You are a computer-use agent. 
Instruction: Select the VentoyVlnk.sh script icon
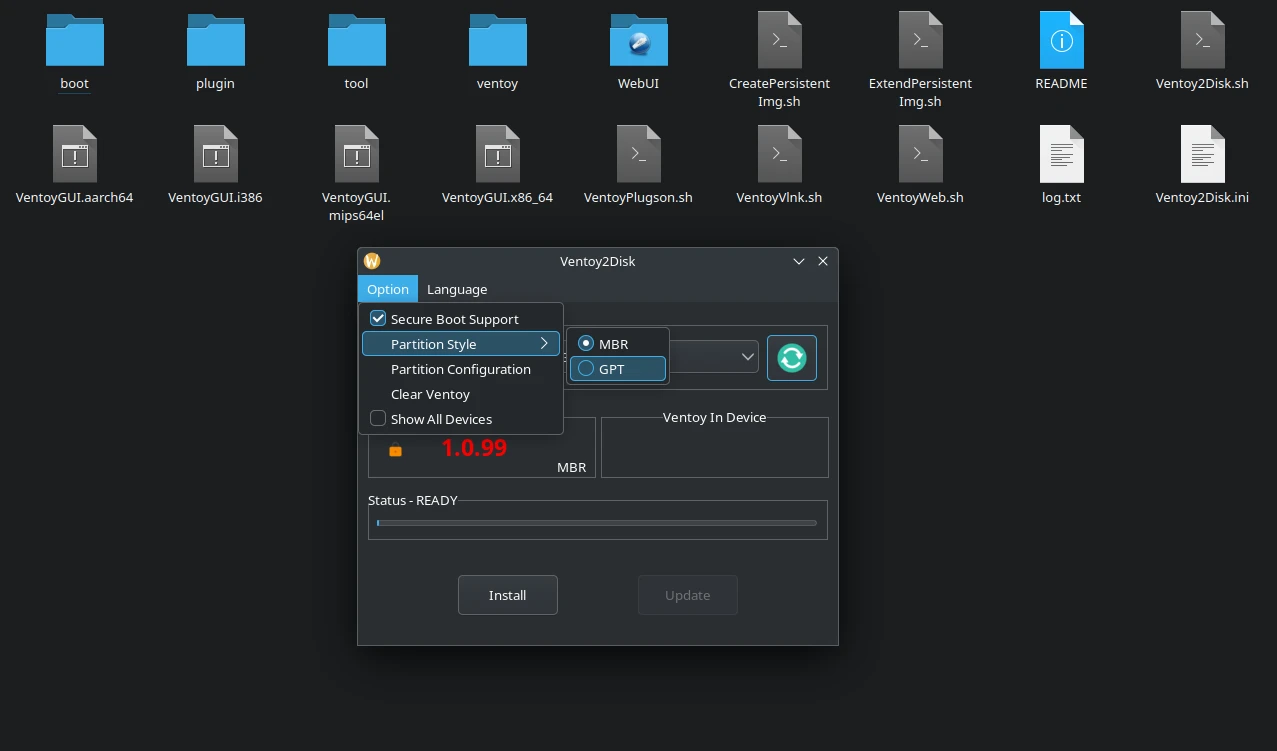[780, 154]
